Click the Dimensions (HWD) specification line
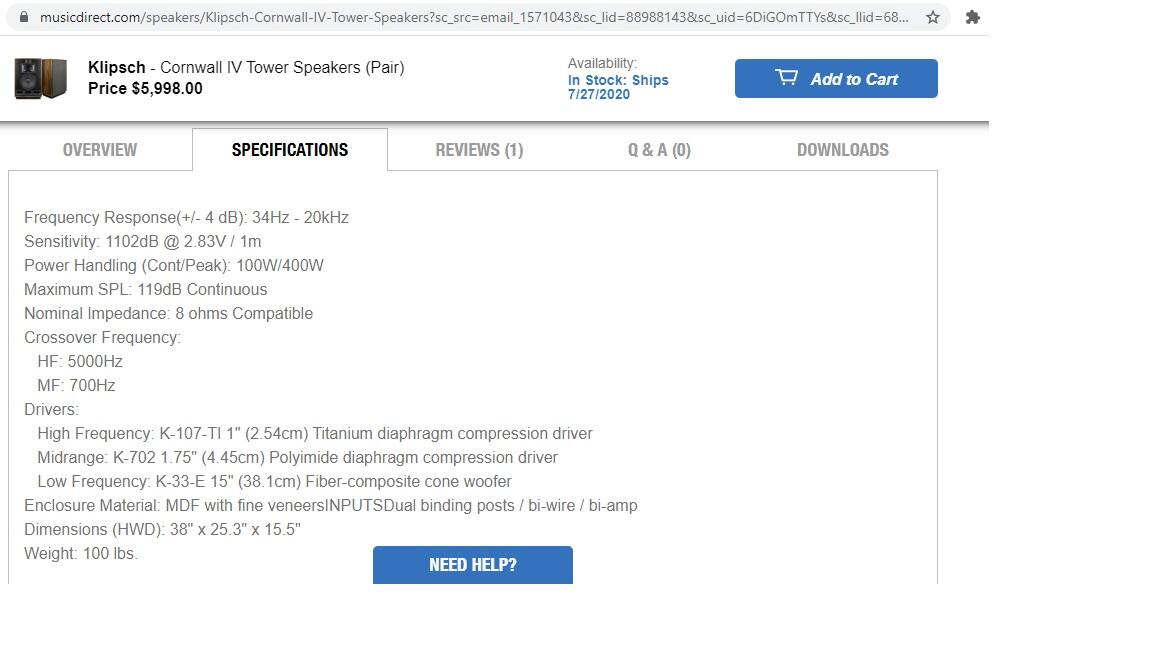Image resolution: width=1152 pixels, height=648 pixels. [x=162, y=530]
